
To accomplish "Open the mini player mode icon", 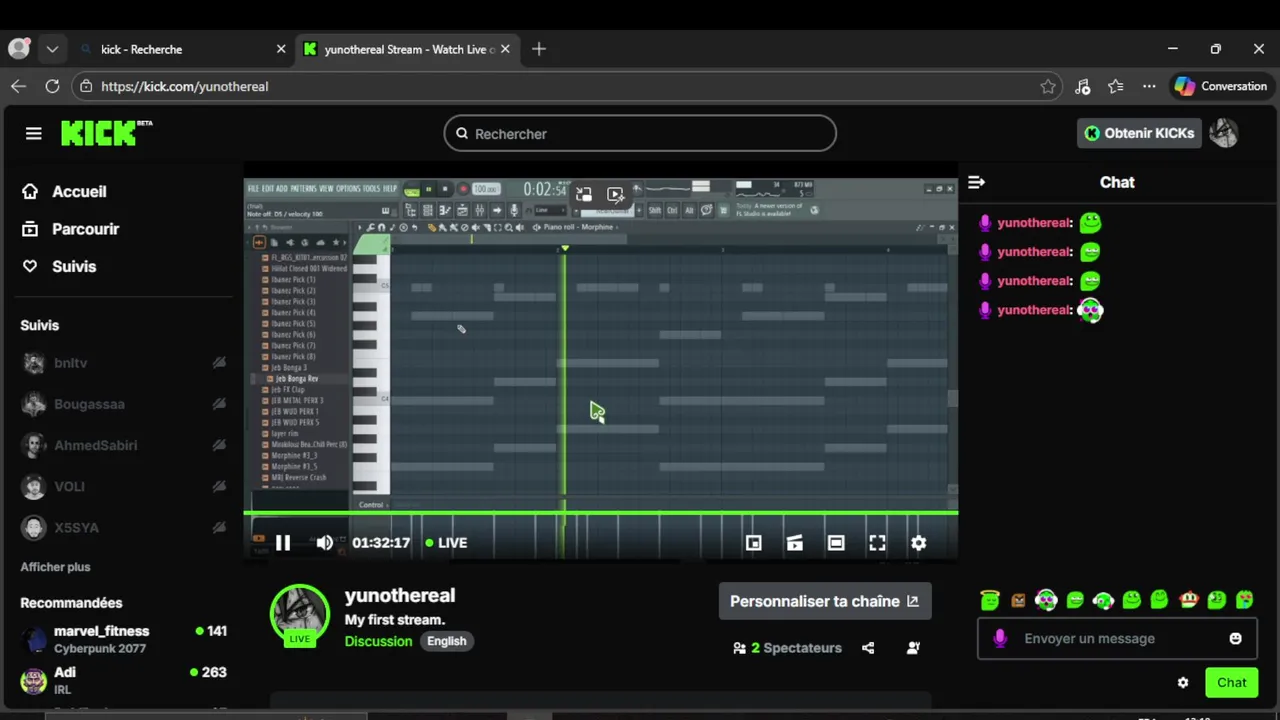I will click(x=754, y=542).
